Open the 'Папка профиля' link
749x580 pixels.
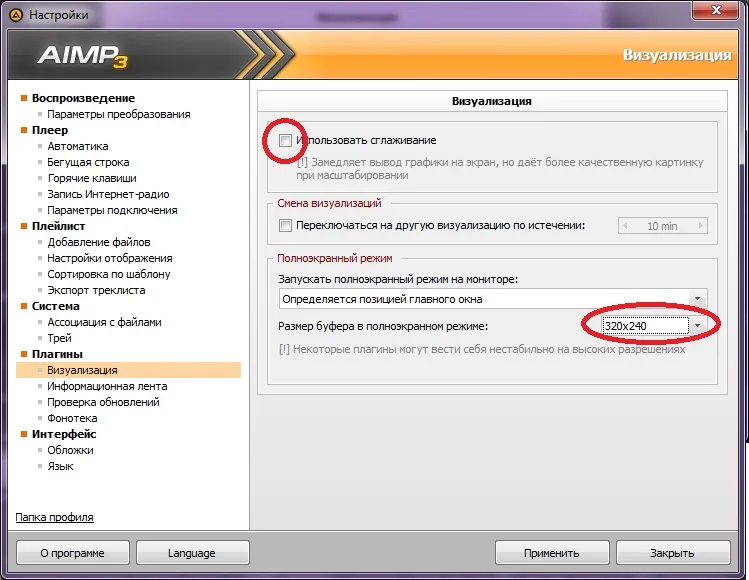click(x=54, y=517)
